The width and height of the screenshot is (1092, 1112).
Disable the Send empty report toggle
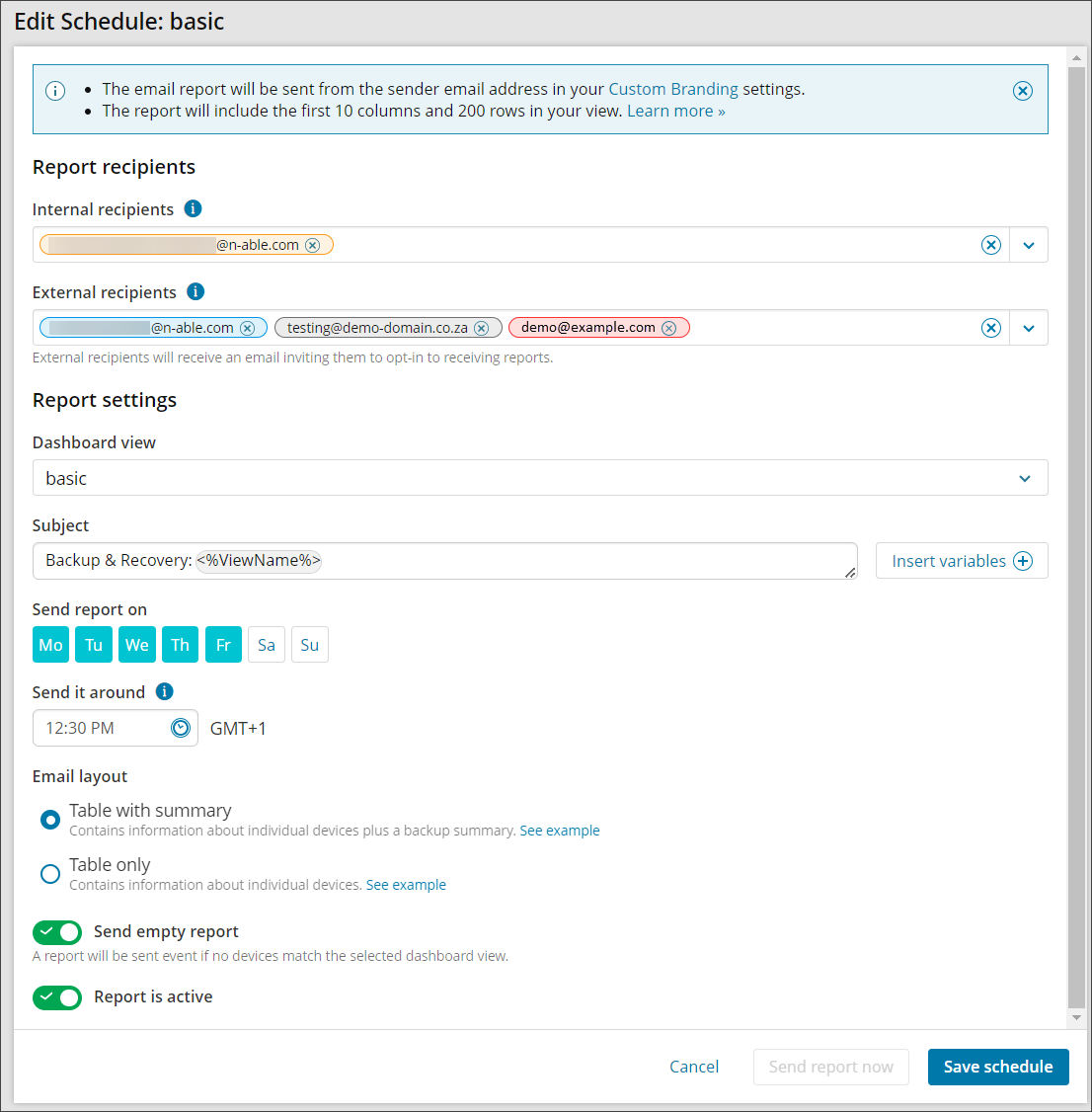57,932
